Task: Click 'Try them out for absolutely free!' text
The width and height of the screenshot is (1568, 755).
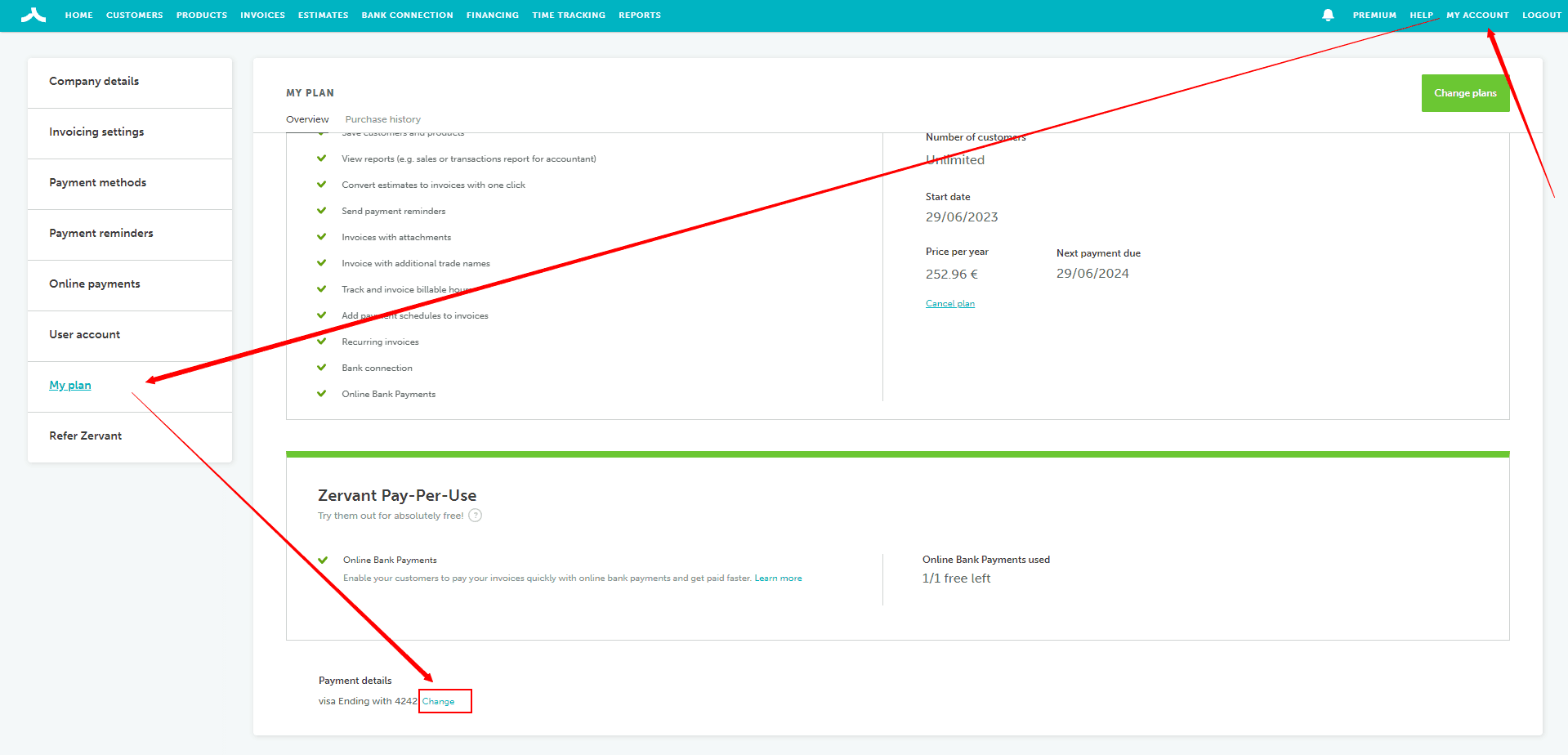Action: [x=391, y=516]
